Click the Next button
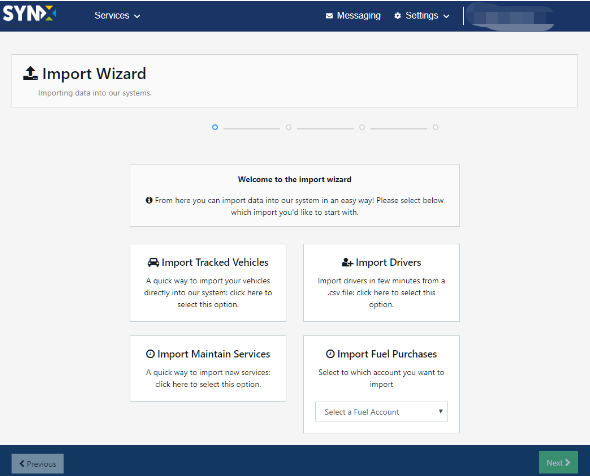This screenshot has width=590, height=476. (558, 463)
